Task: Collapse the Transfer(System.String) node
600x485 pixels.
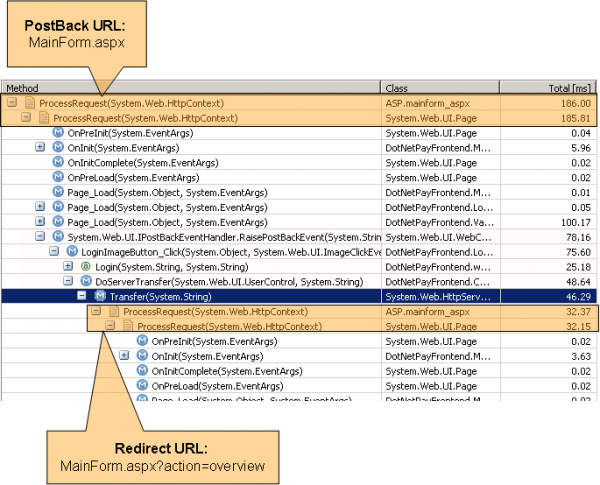Action: (x=82, y=296)
